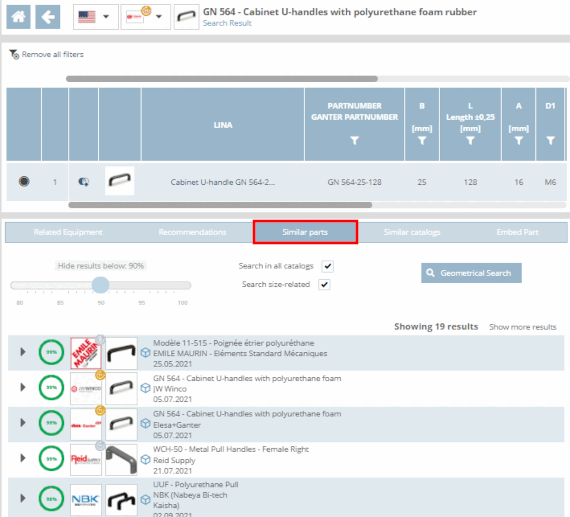Viewport: 570px width, 517px height.
Task: Click the back arrow button
Action: [x=48, y=17]
